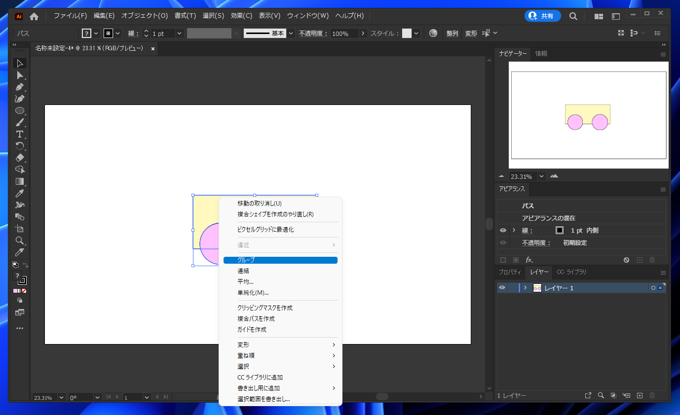Screen dimensions: 680x415
Task: Open the オブジェクト(O) menu
Action: [x=144, y=16]
